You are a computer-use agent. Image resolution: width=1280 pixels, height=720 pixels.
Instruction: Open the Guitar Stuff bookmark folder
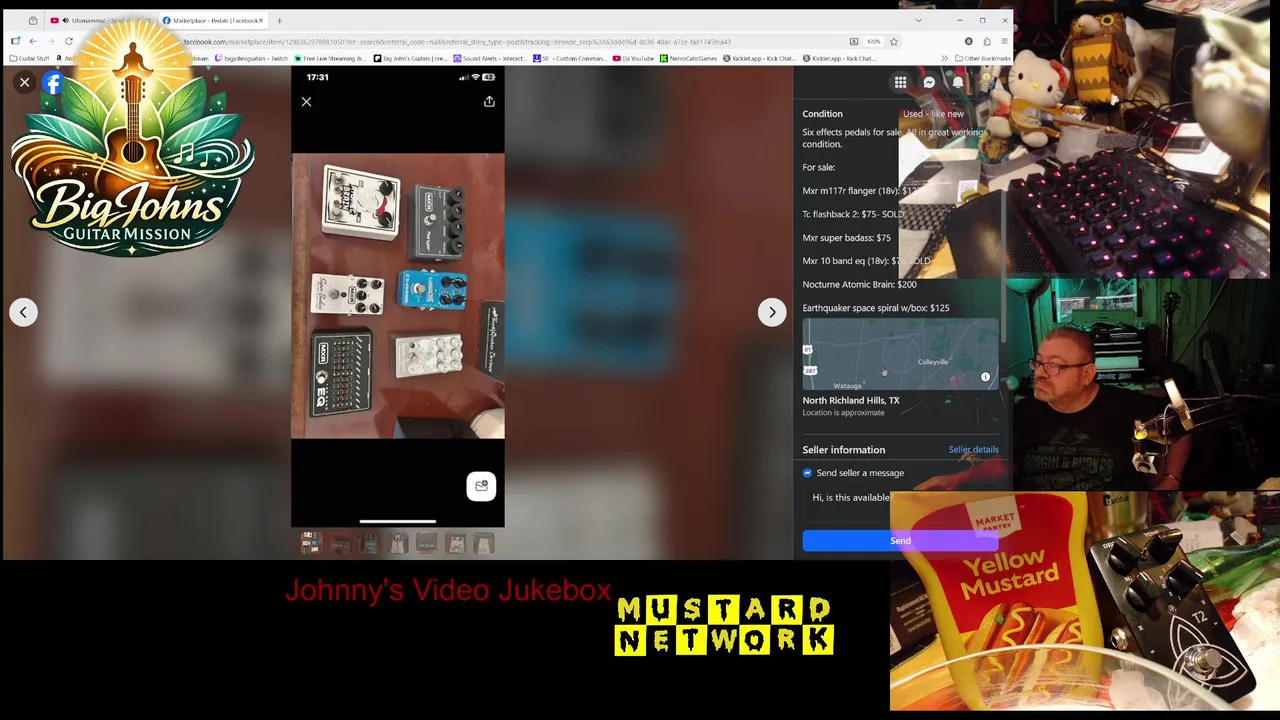(29, 58)
